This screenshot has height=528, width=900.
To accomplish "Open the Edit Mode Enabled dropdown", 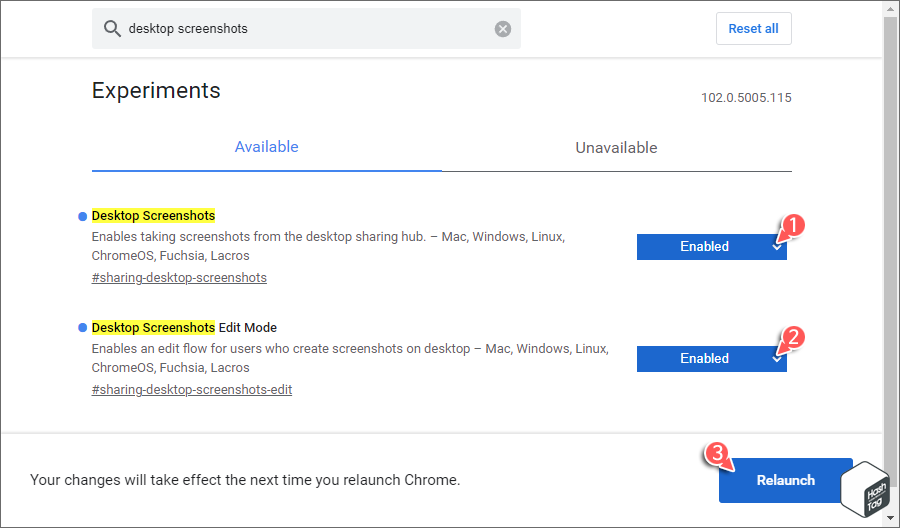I will click(x=711, y=359).
